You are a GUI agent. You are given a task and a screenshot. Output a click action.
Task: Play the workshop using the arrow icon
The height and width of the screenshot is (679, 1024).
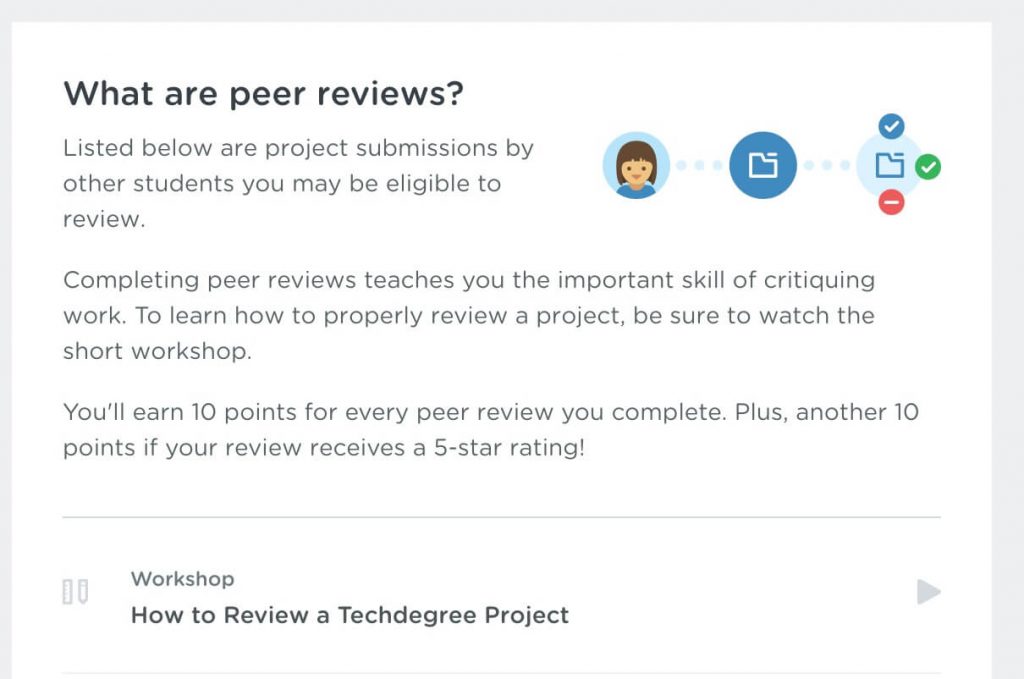[929, 592]
